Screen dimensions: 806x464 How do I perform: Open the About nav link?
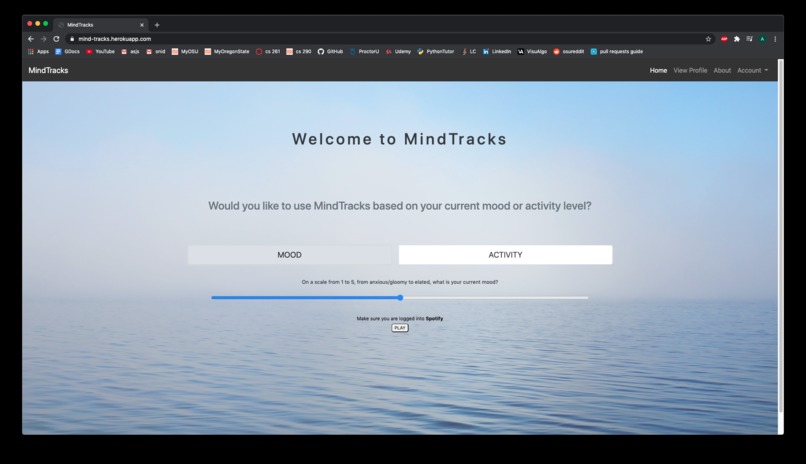tap(722, 70)
